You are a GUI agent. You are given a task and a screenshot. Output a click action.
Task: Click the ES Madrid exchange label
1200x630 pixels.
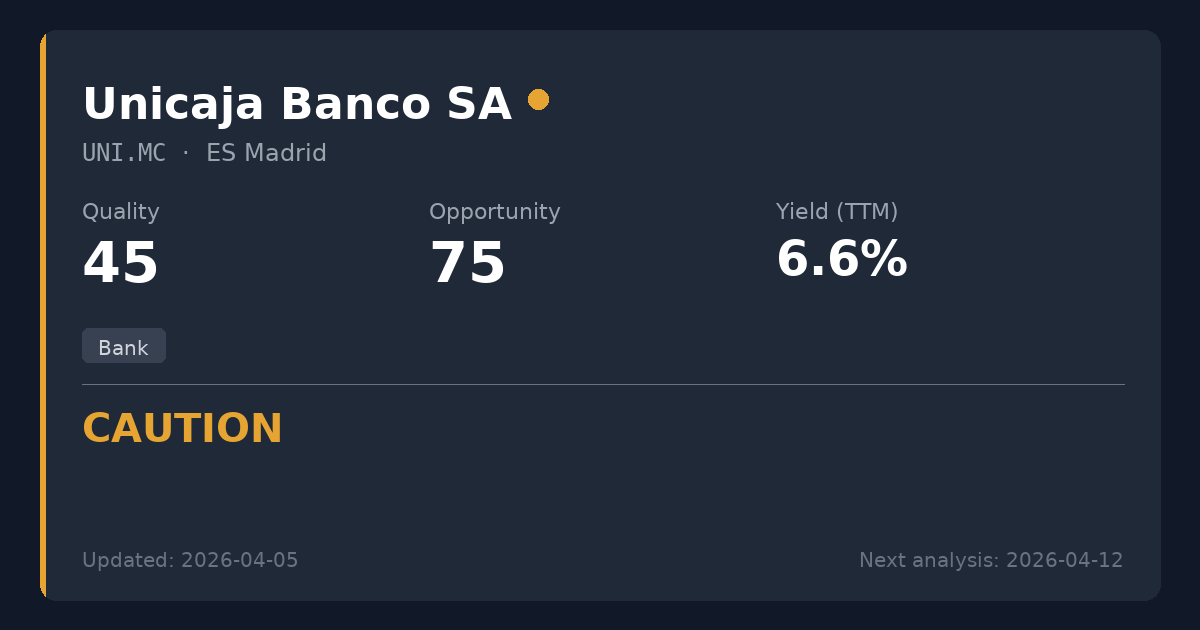(266, 153)
